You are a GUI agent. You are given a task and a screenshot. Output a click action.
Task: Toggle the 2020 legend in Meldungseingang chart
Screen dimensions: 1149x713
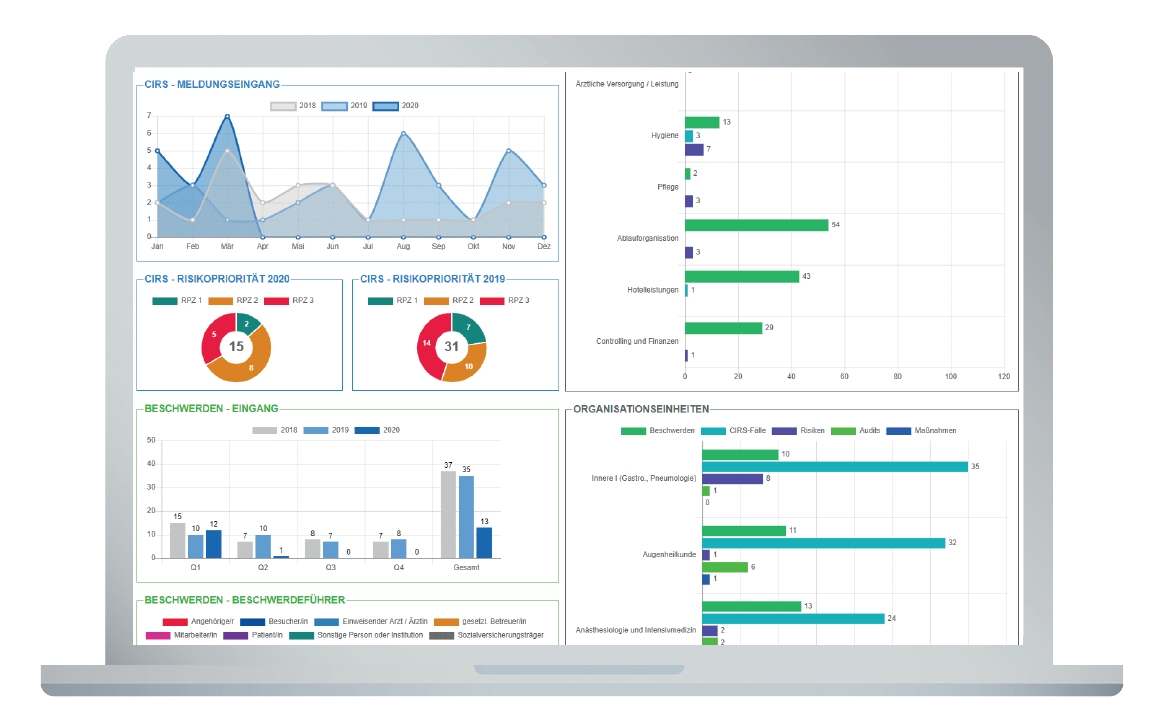[x=396, y=106]
